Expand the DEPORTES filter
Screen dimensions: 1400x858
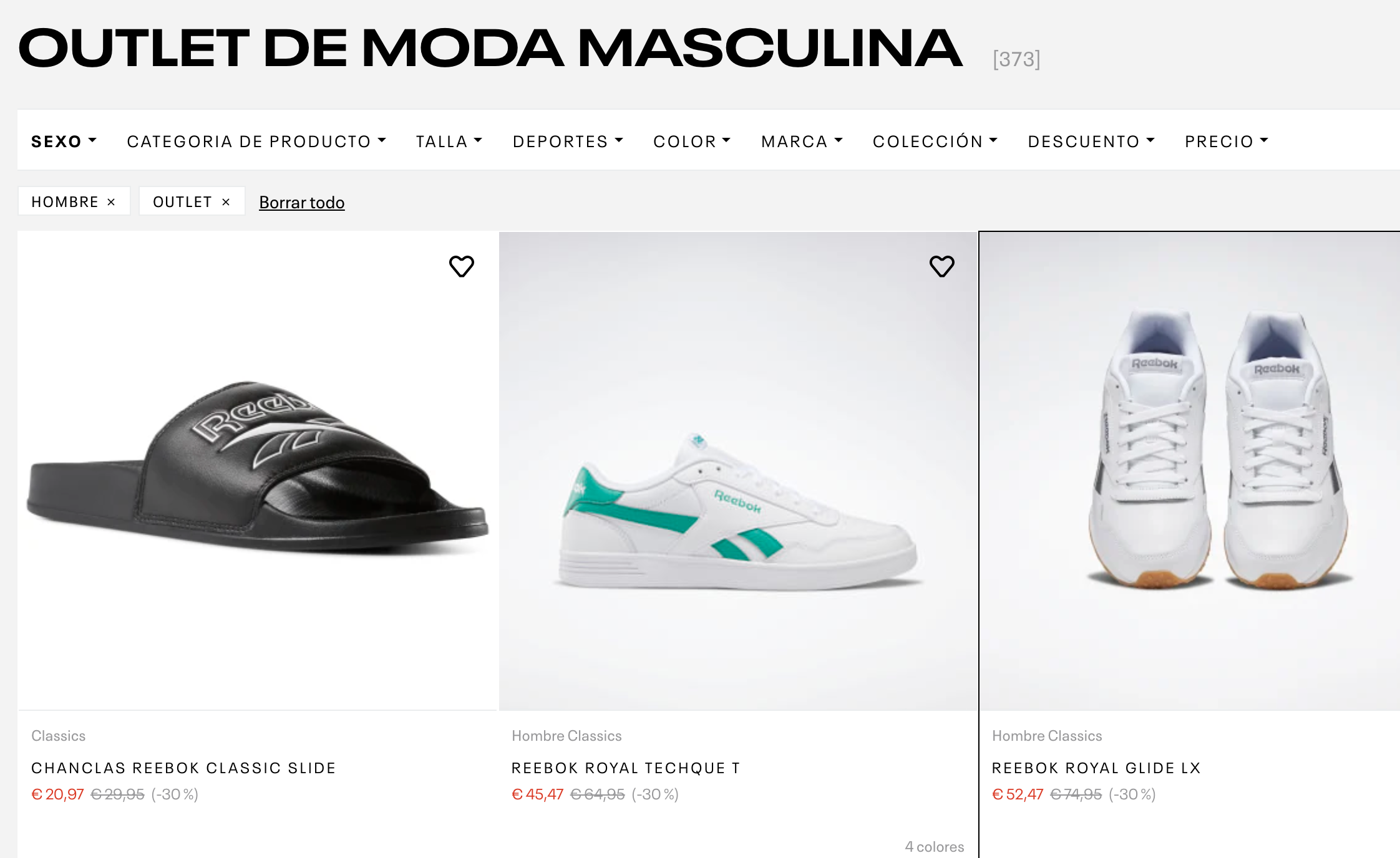(x=568, y=141)
